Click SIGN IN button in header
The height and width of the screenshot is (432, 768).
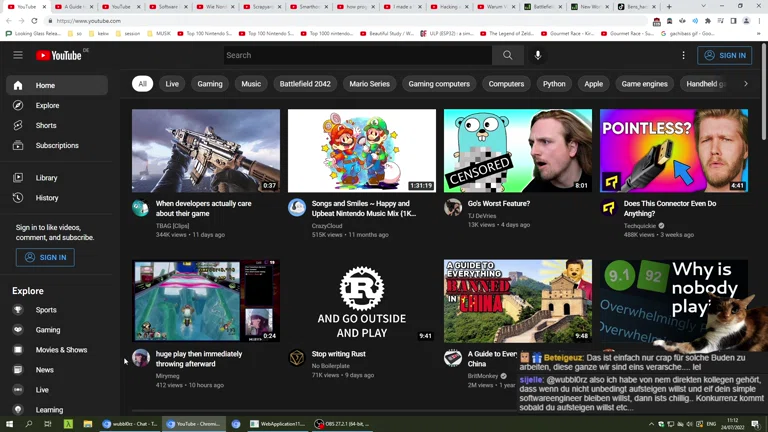click(x=724, y=55)
